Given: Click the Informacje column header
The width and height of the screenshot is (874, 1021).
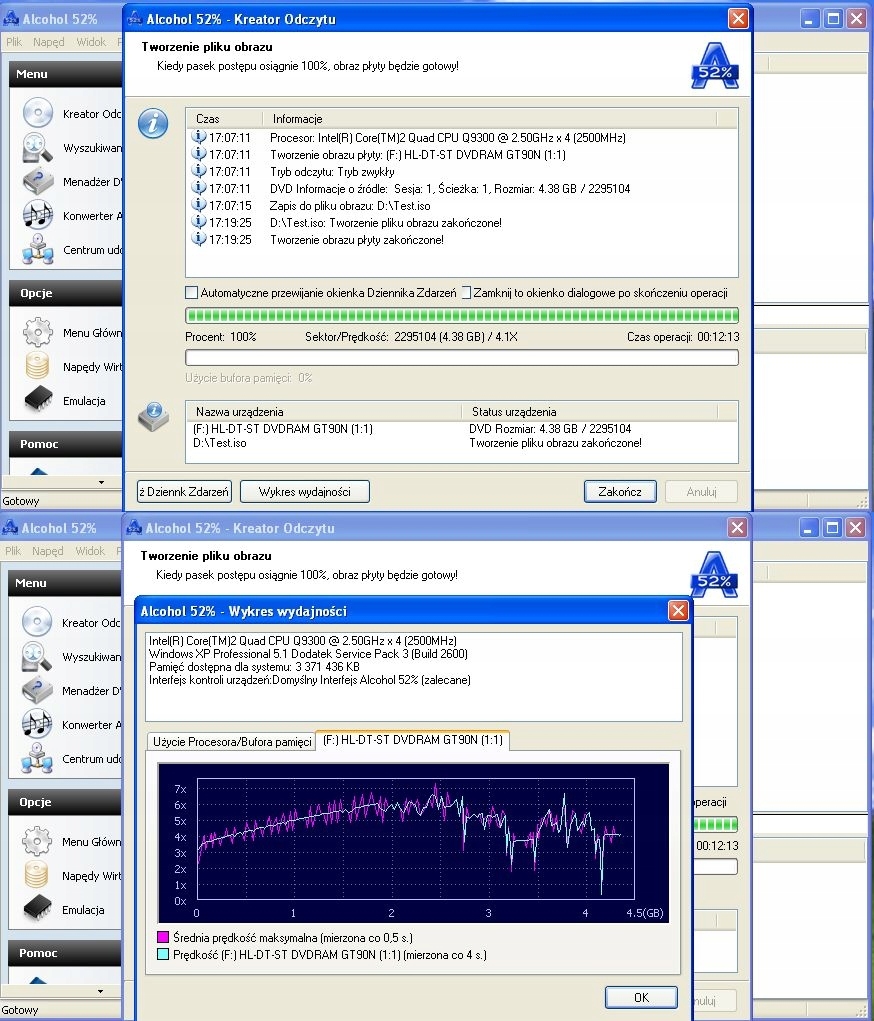Looking at the screenshot, I should point(490,119).
